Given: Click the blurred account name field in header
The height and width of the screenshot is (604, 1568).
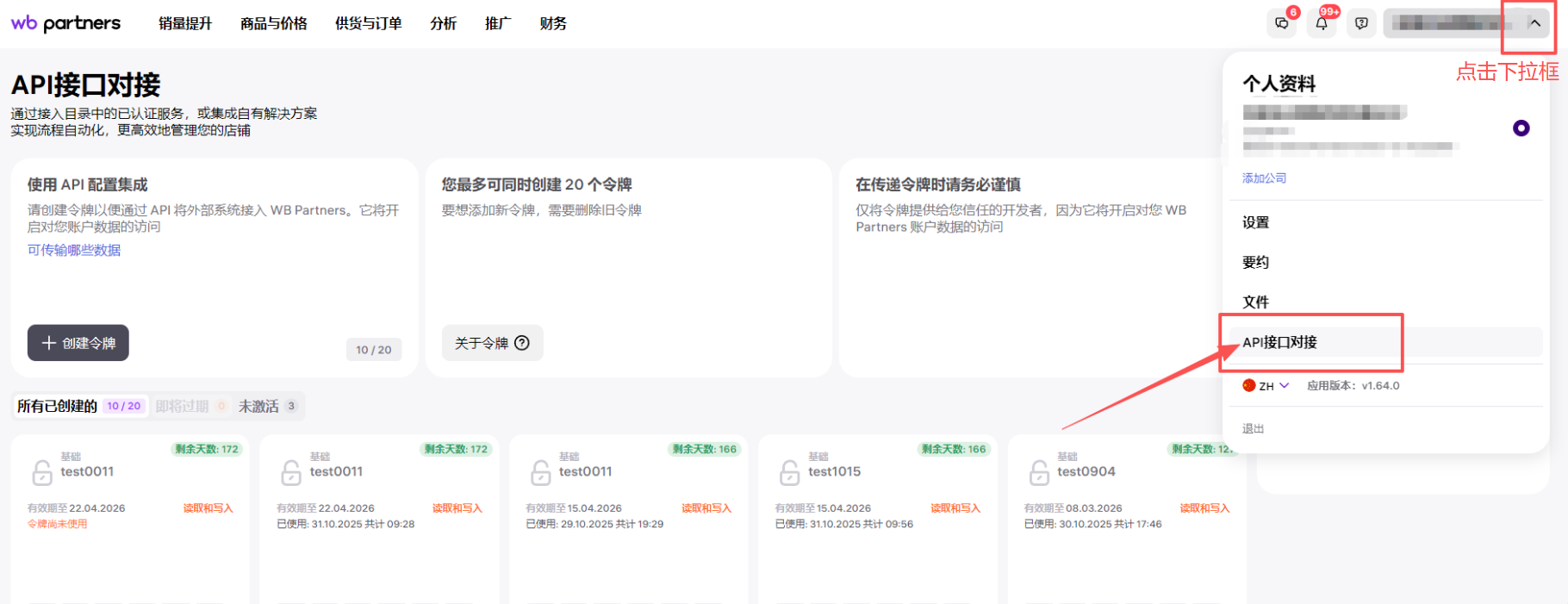Looking at the screenshot, I should [1453, 23].
